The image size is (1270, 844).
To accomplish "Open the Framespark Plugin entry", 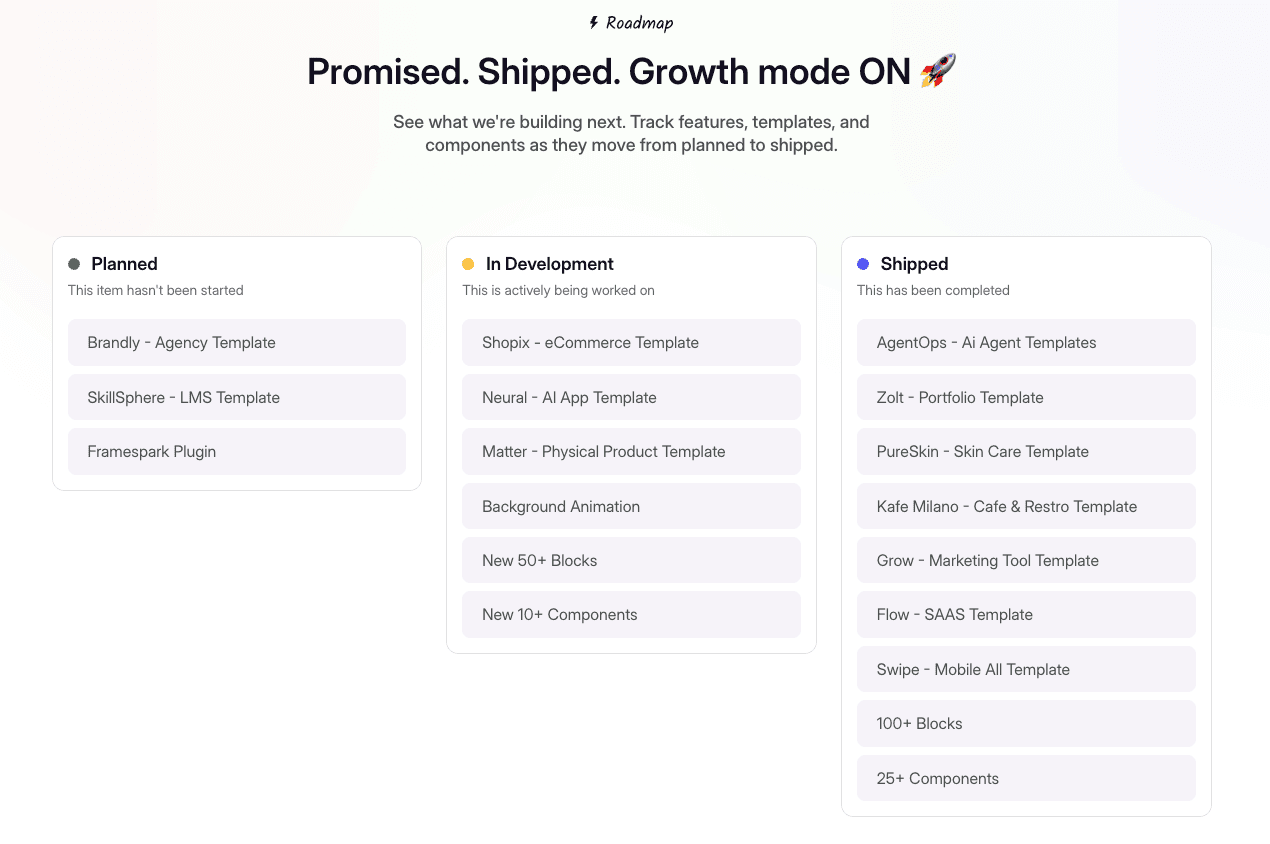I will 237,451.
